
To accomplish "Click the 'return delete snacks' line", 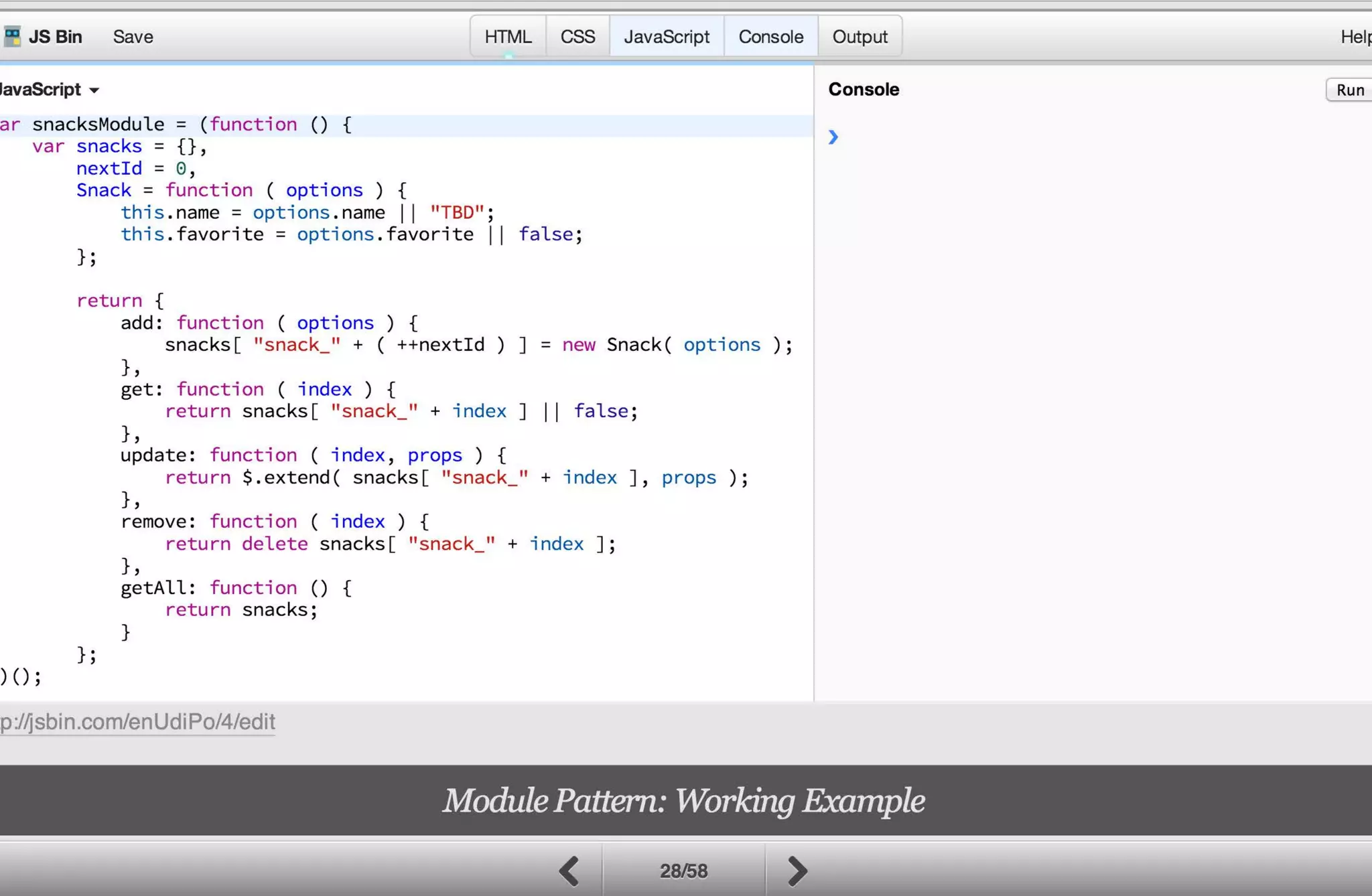I will (x=390, y=544).
